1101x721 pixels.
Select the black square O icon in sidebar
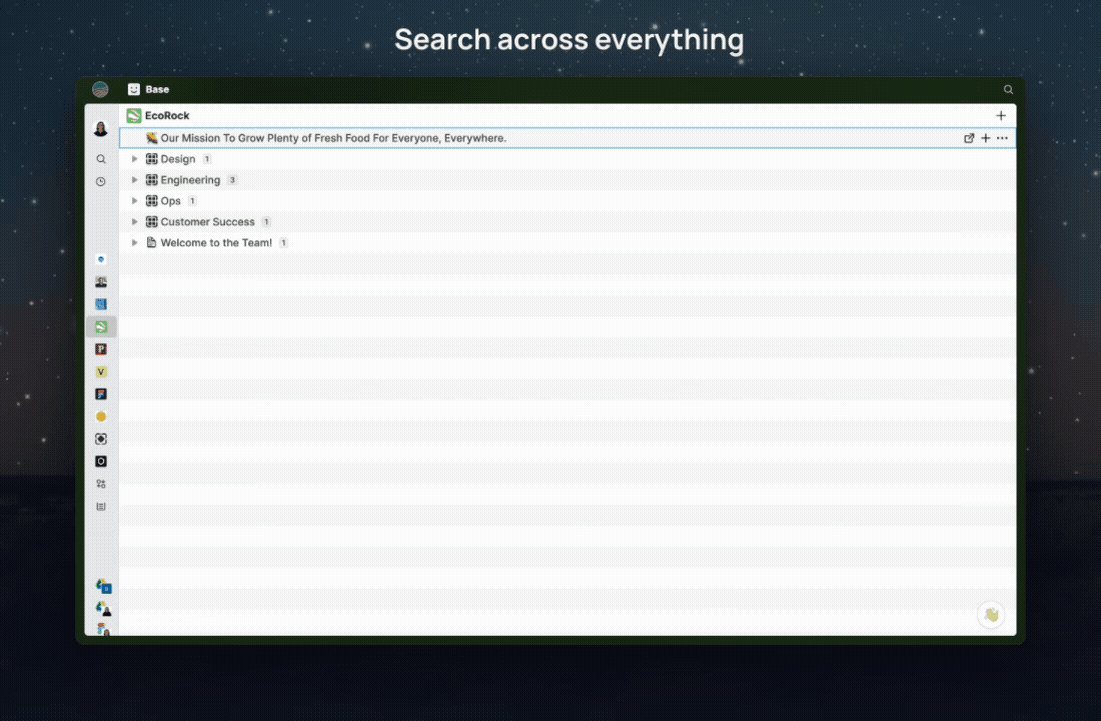tap(101, 461)
